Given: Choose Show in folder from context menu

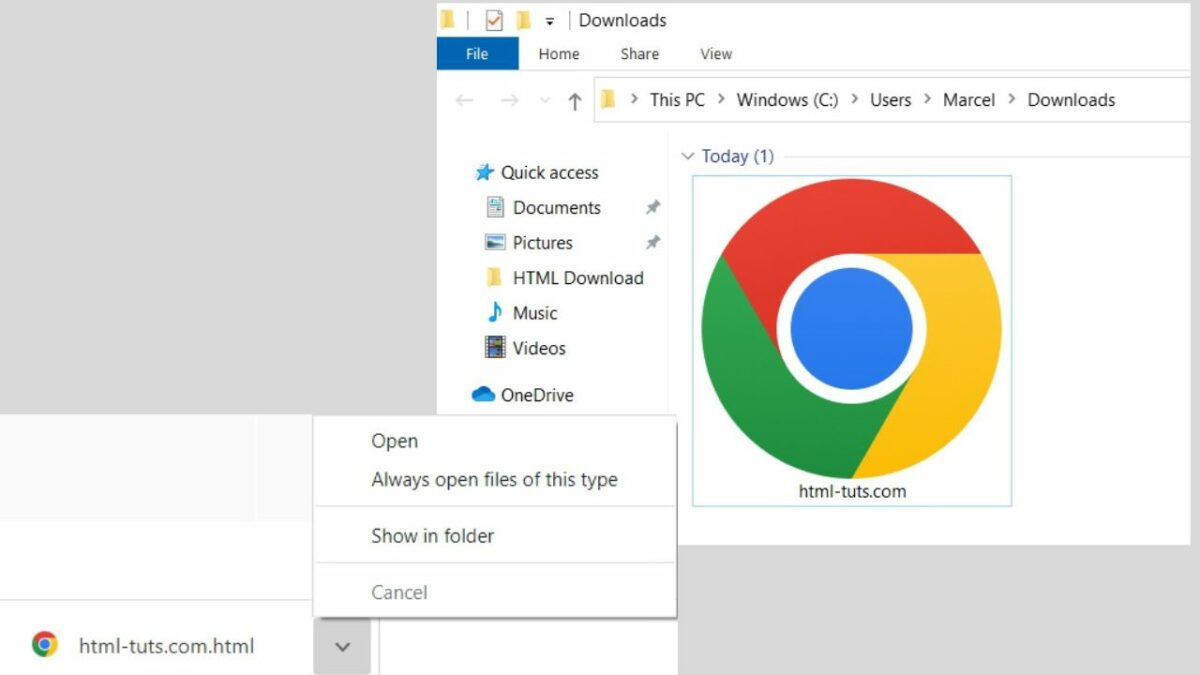Looking at the screenshot, I should pos(432,536).
